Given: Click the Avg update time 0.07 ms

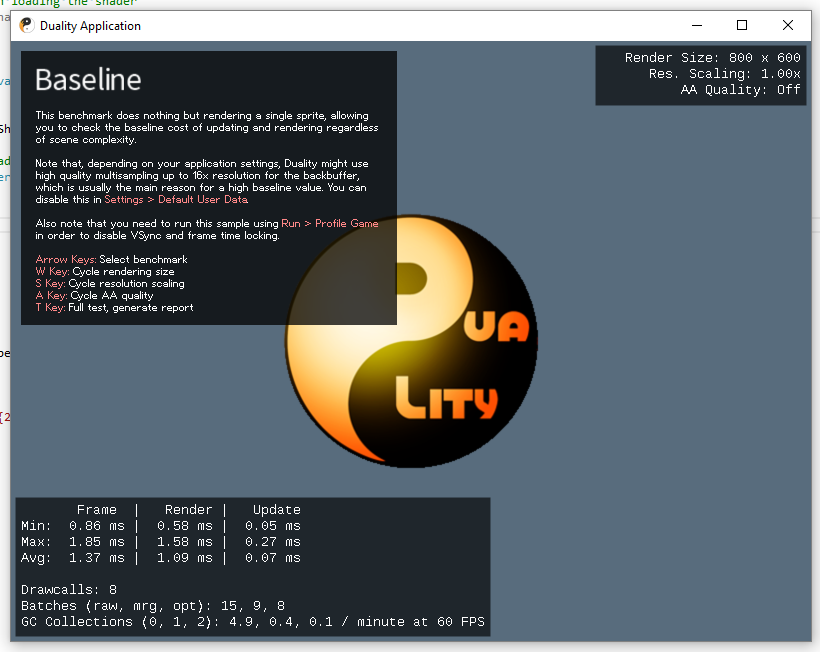Looking at the screenshot, I should (272, 558).
